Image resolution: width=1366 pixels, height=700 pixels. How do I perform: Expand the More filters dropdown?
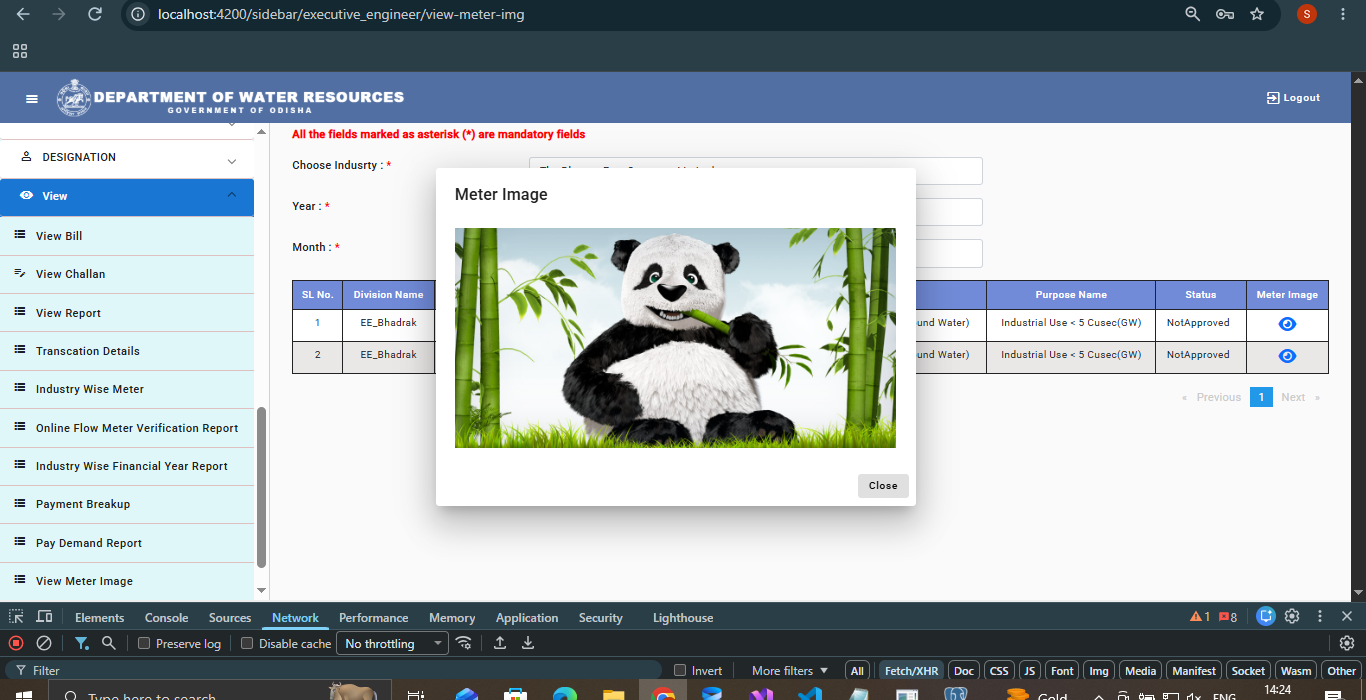tap(790, 670)
